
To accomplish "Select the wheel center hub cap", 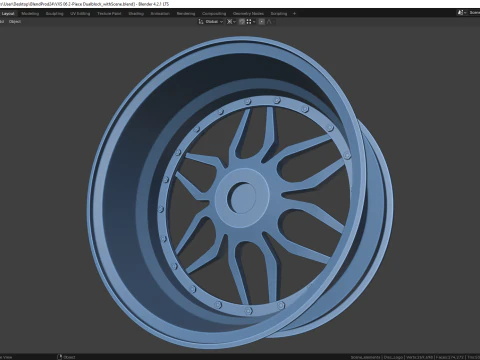I will (x=242, y=198).
